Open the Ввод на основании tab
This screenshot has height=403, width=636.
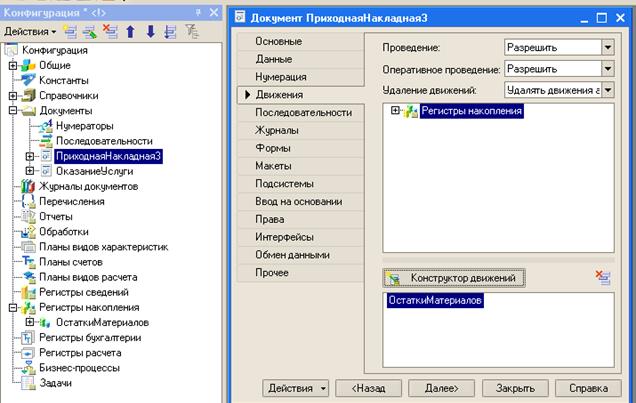[301, 202]
